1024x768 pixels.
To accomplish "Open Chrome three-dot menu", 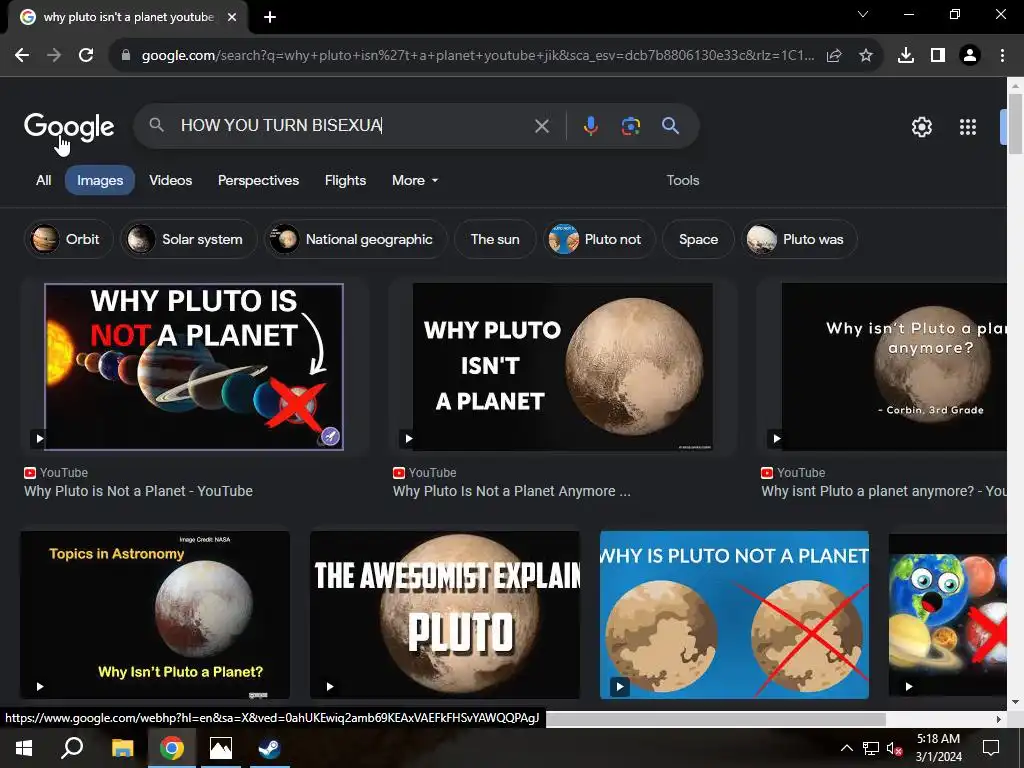I will [x=1002, y=56].
